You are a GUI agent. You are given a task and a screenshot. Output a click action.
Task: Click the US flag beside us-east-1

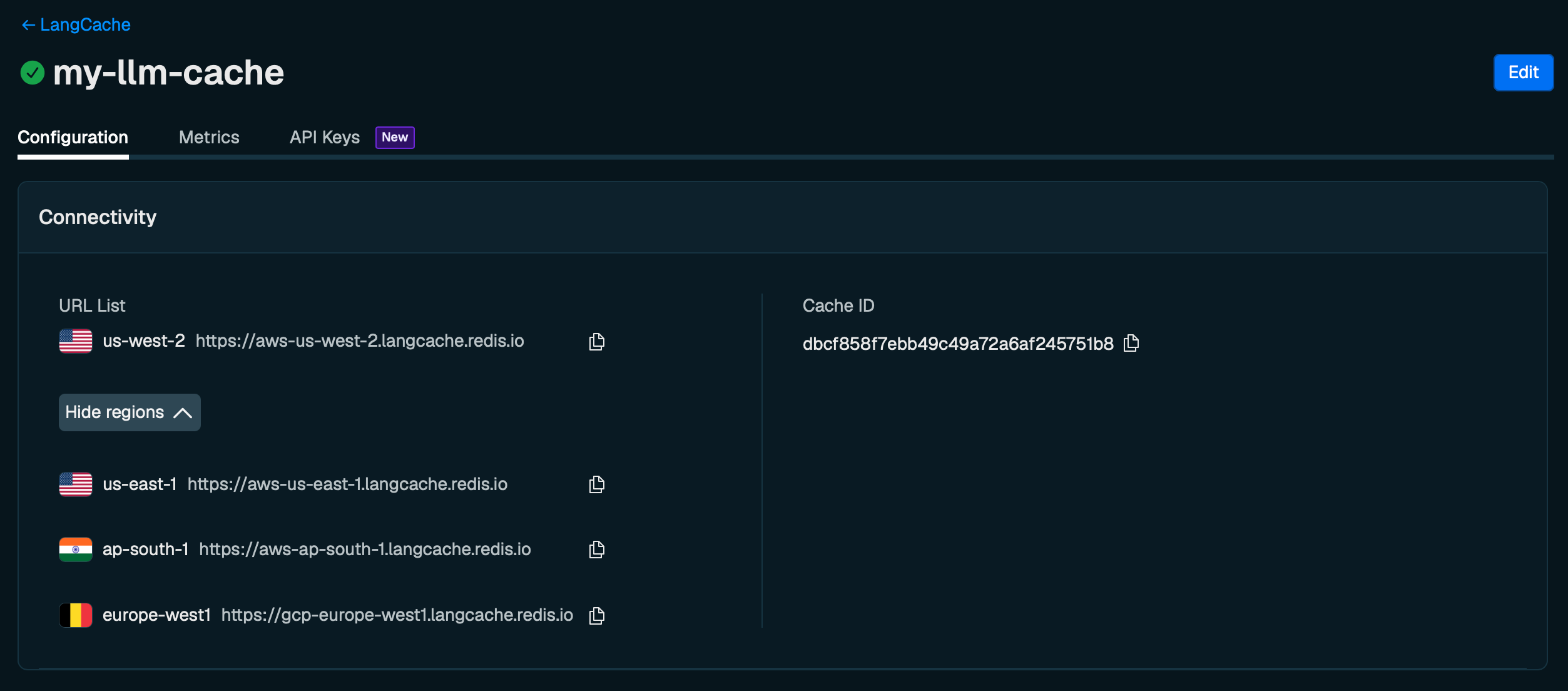tap(76, 484)
